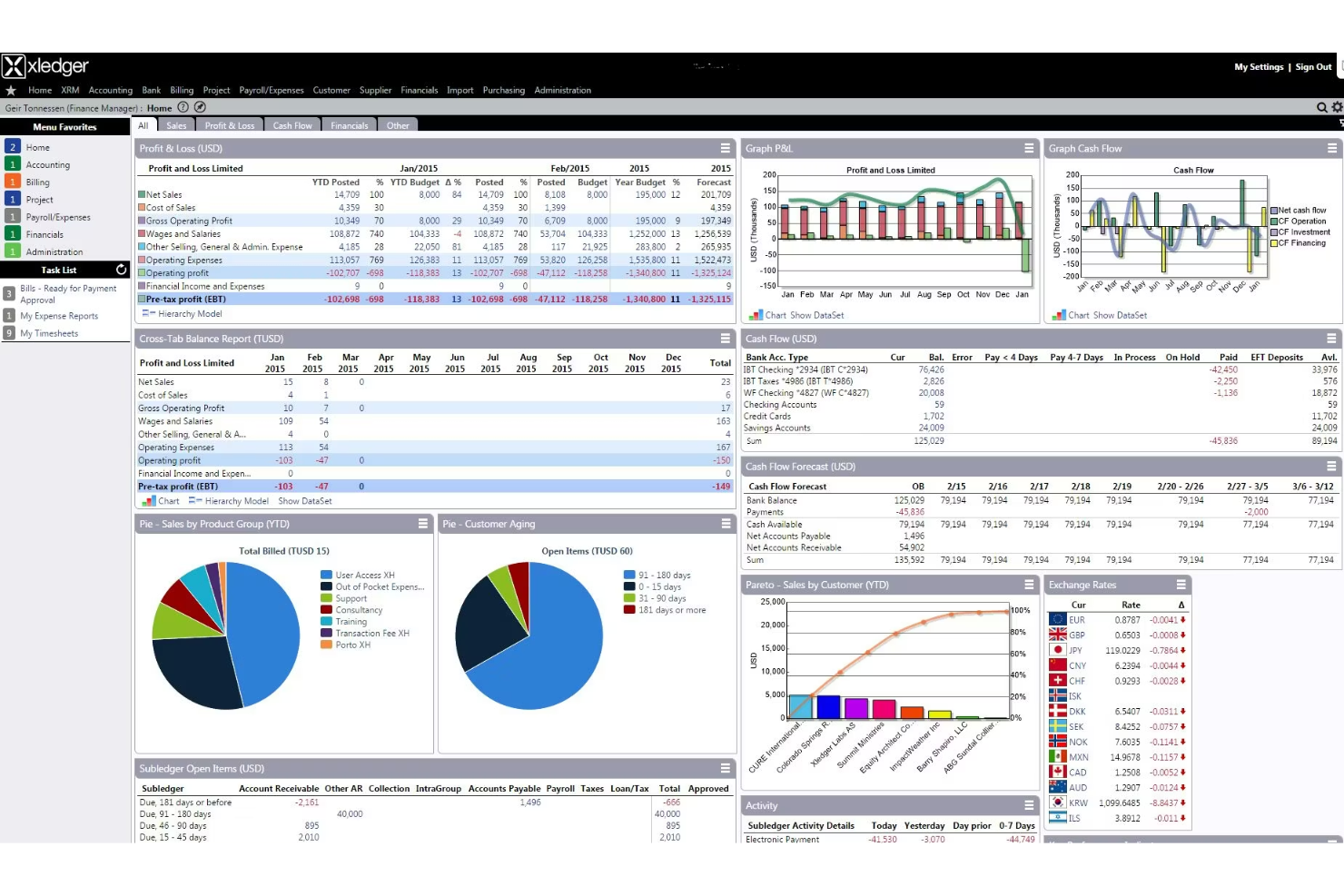
Task: Open the settings gear icon
Action: click(1337, 107)
